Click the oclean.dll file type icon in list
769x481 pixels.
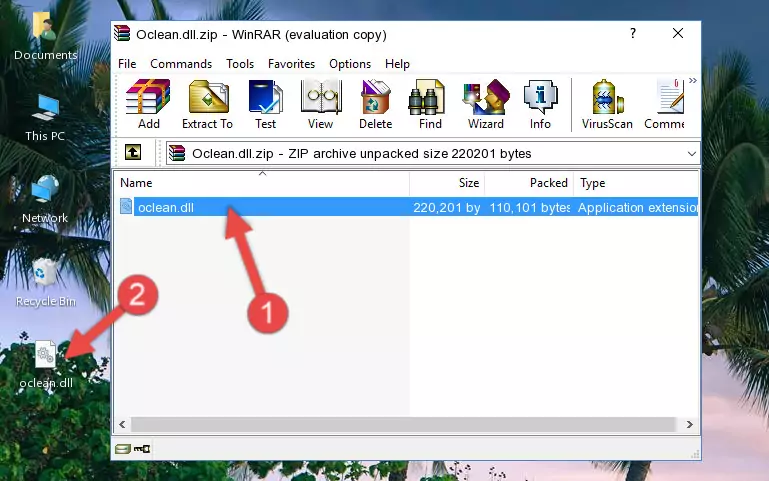click(x=126, y=206)
